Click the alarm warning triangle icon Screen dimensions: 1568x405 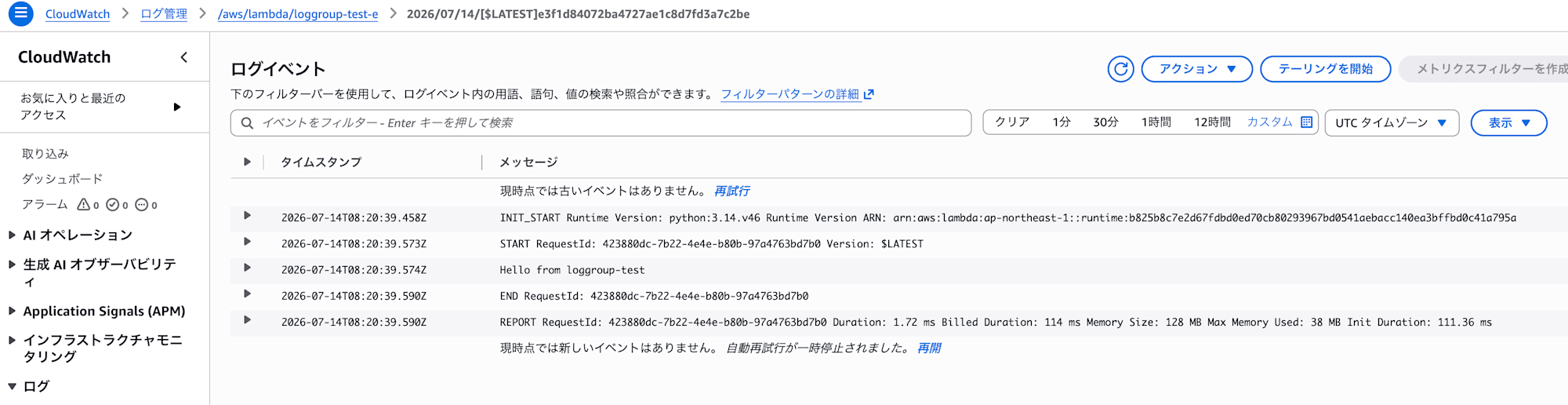point(83,205)
